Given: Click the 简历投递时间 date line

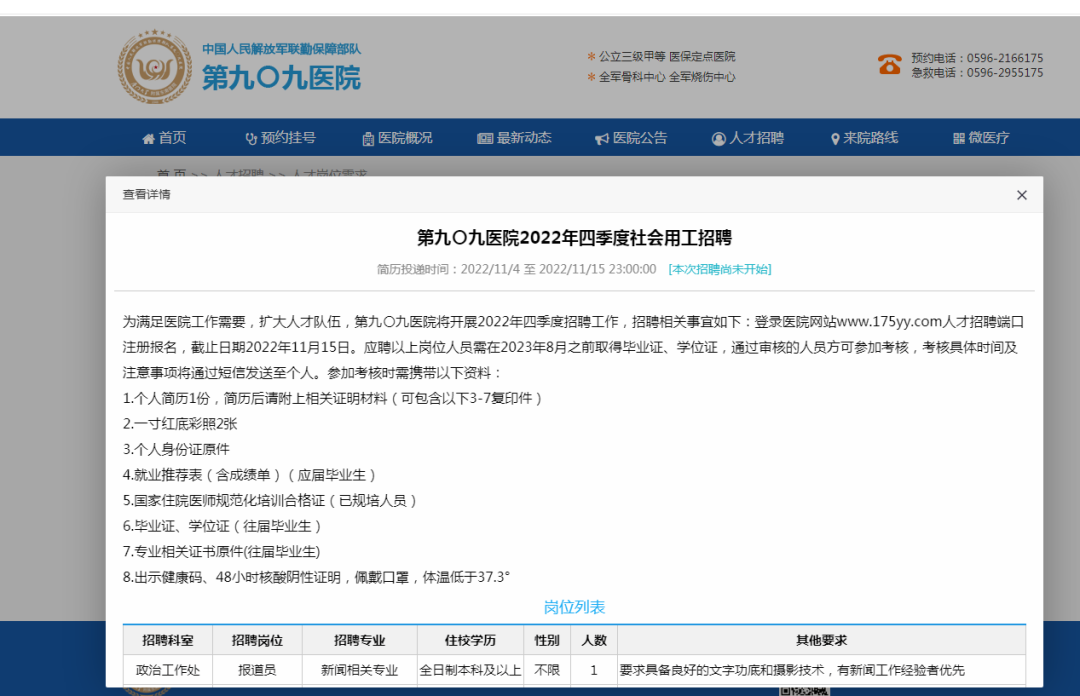Looking at the screenshot, I should 516,269.
